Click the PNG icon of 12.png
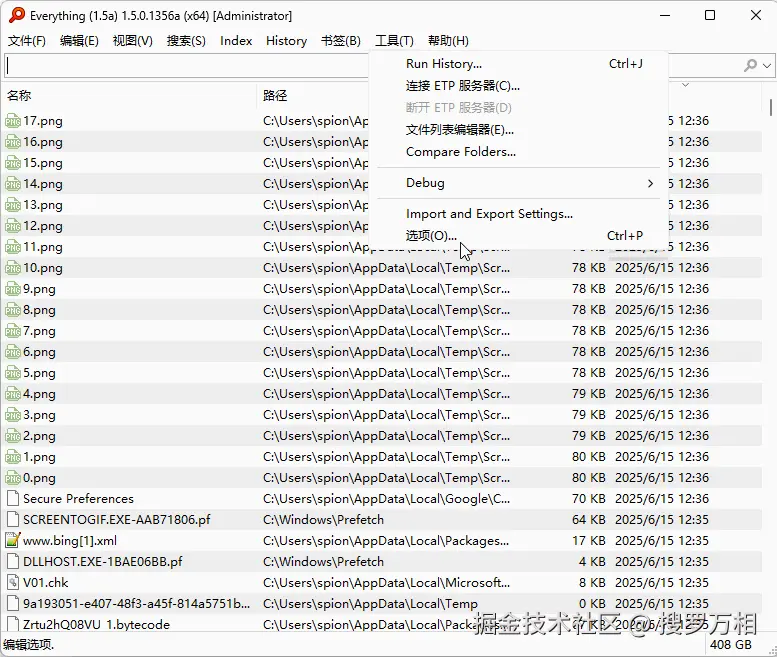This screenshot has width=777, height=657. 13,226
